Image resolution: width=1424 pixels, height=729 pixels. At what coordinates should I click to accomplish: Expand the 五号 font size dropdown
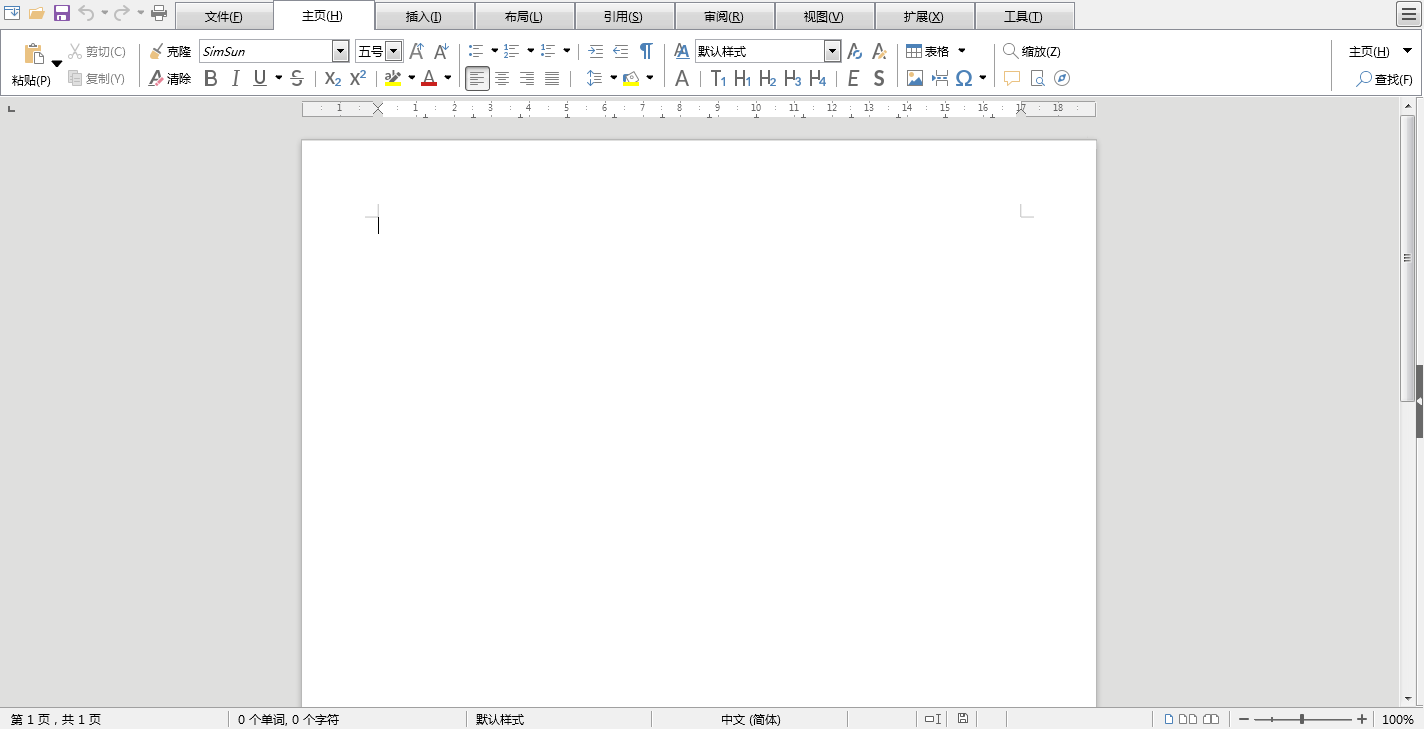click(393, 52)
